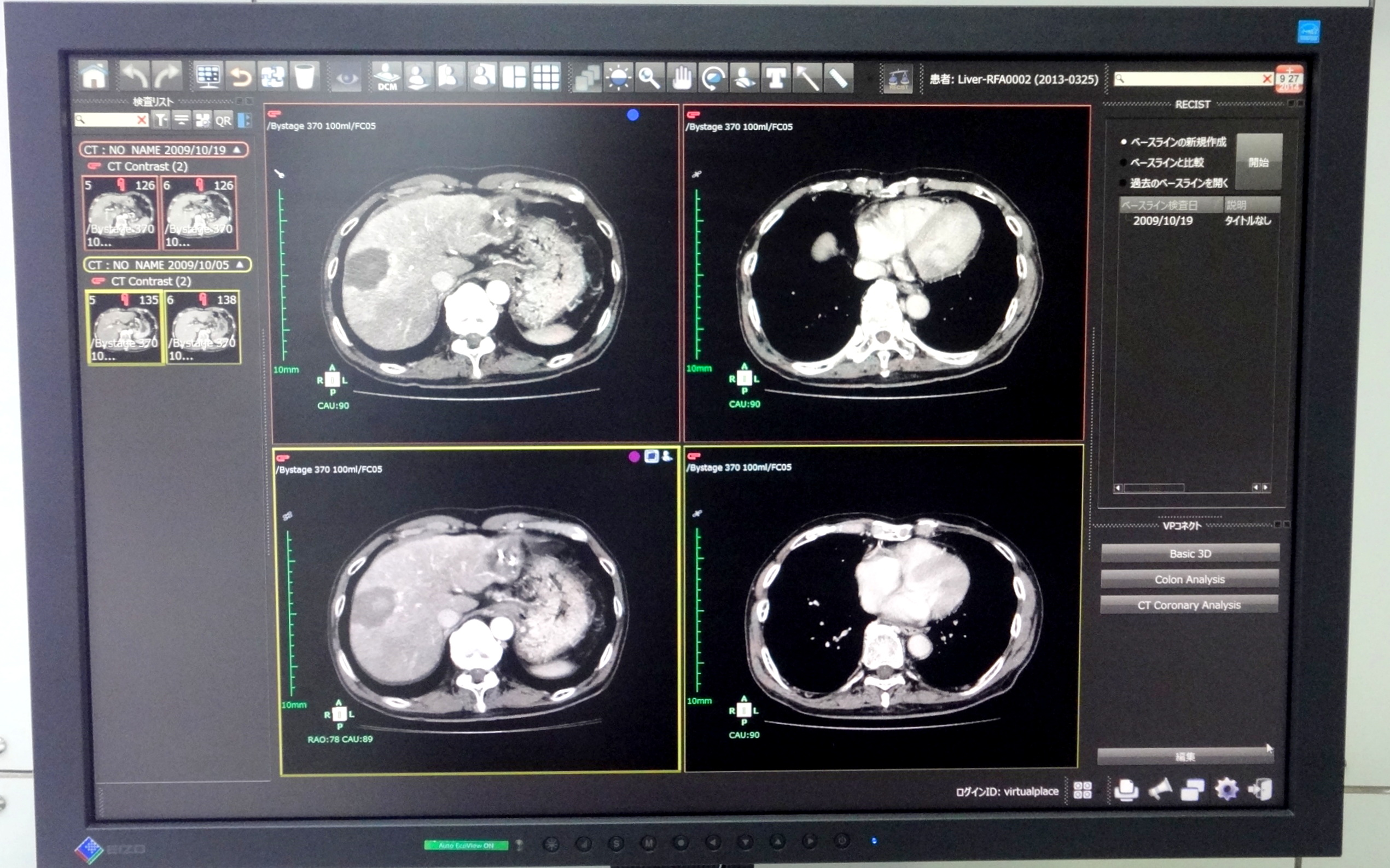Open the RECIST scale icon
The height and width of the screenshot is (868, 1390).
(898, 79)
